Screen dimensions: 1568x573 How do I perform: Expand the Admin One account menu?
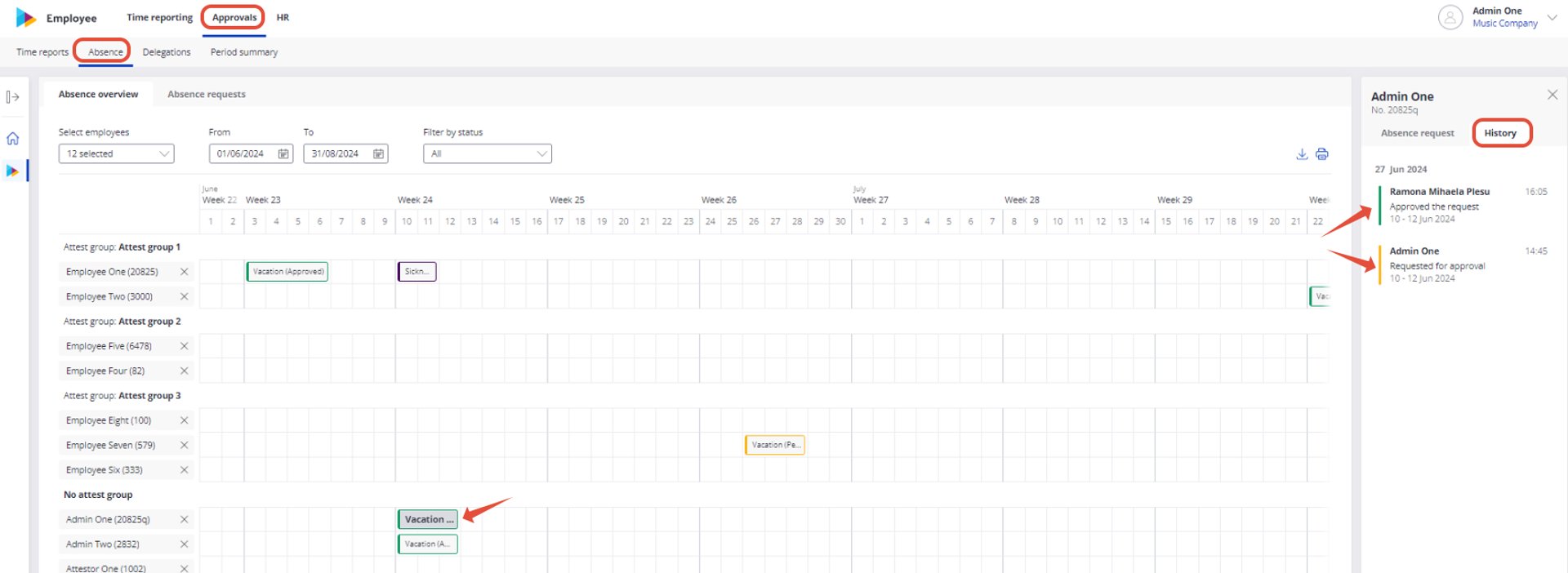pyautogui.click(x=1552, y=16)
